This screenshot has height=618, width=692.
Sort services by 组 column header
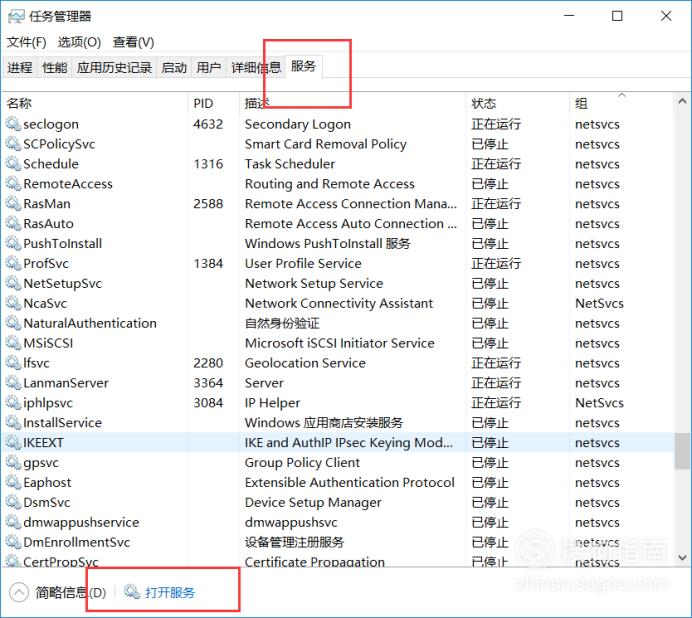click(x=621, y=103)
